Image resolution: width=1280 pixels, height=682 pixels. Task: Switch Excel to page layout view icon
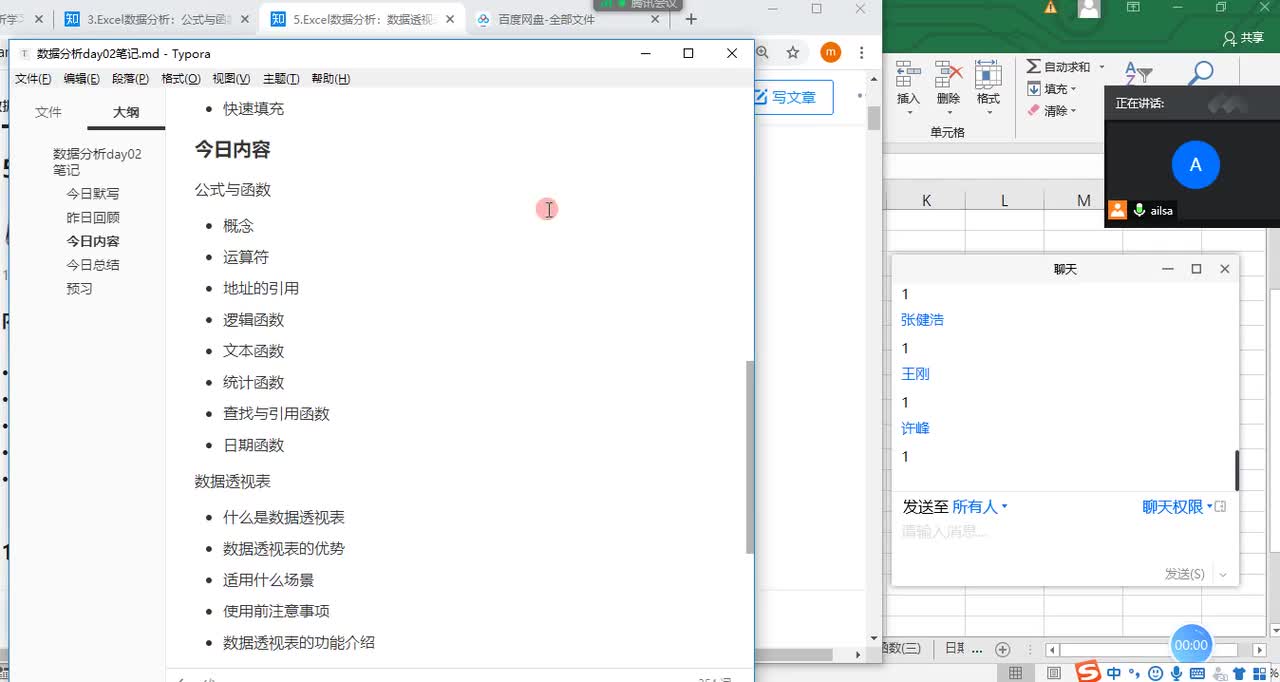point(1052,673)
